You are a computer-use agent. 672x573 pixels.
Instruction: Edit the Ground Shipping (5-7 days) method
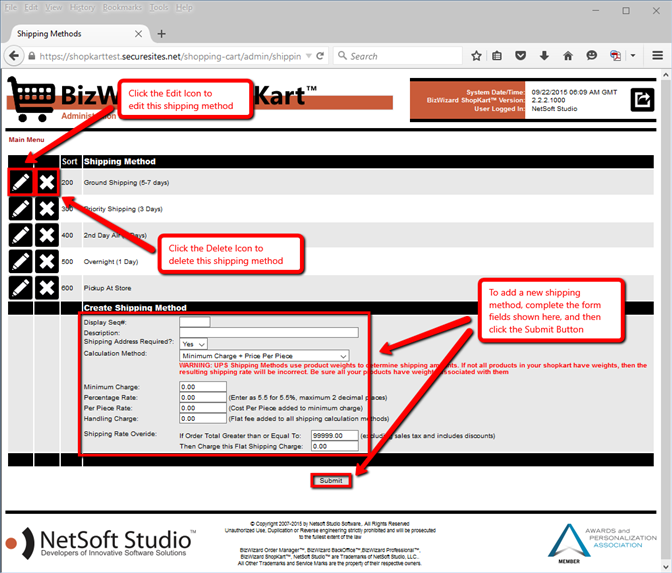(21, 183)
